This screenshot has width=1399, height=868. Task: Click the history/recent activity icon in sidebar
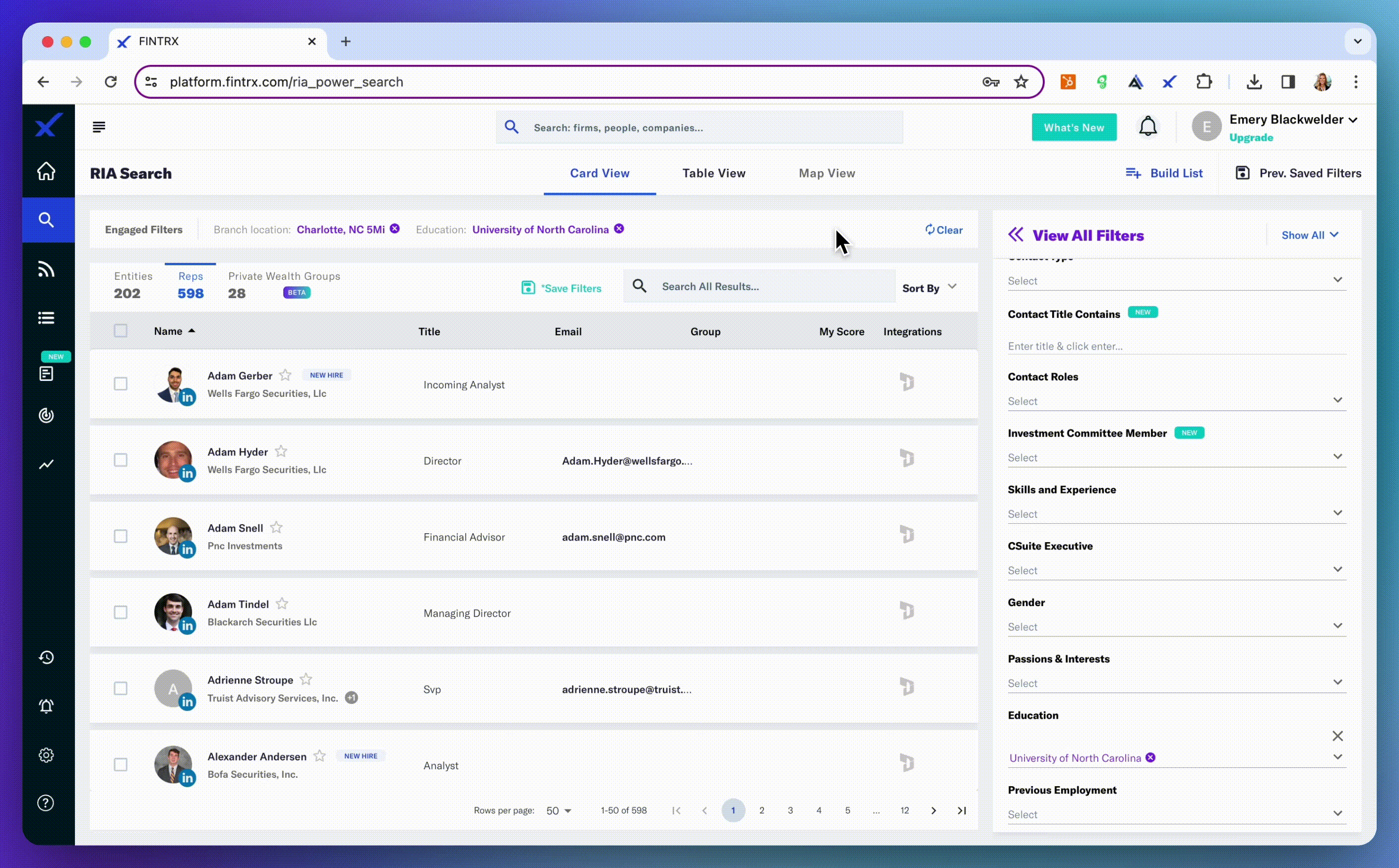pos(46,657)
